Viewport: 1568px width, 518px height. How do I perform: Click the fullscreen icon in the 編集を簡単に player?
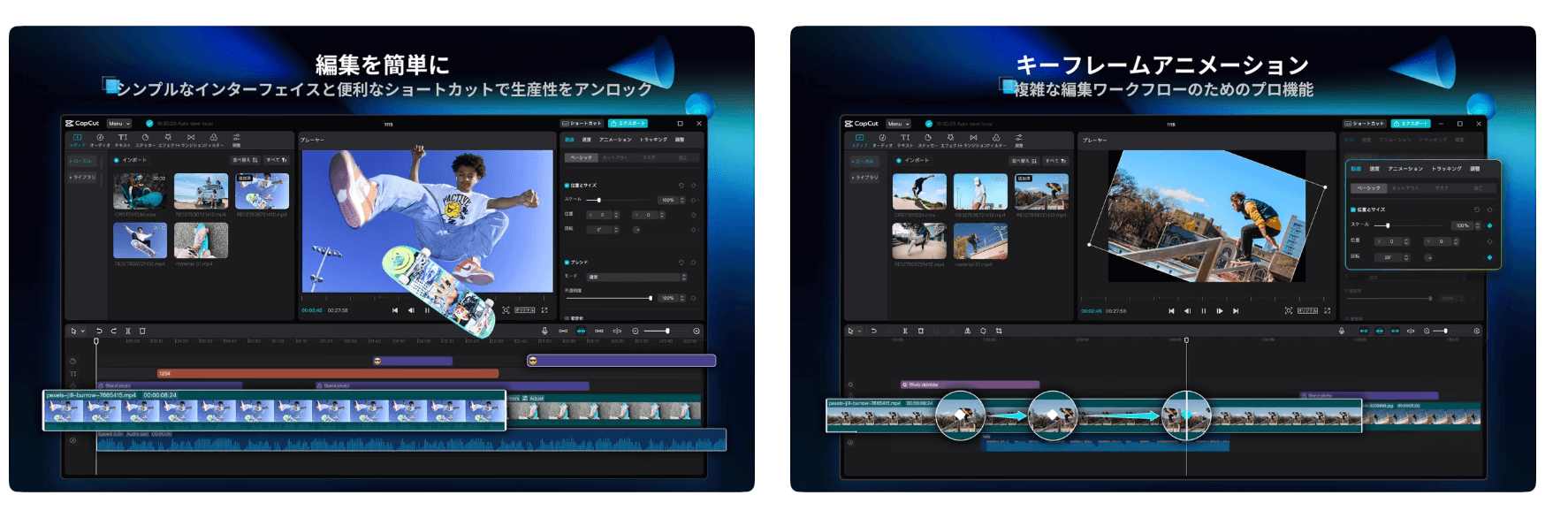[544, 310]
